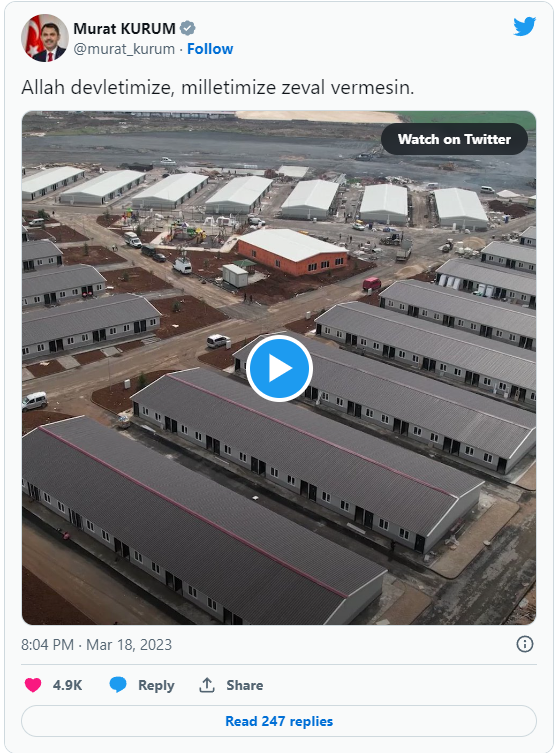Click the 4.9K likes count
Viewport: 556px width, 753px height.
tap(67, 685)
